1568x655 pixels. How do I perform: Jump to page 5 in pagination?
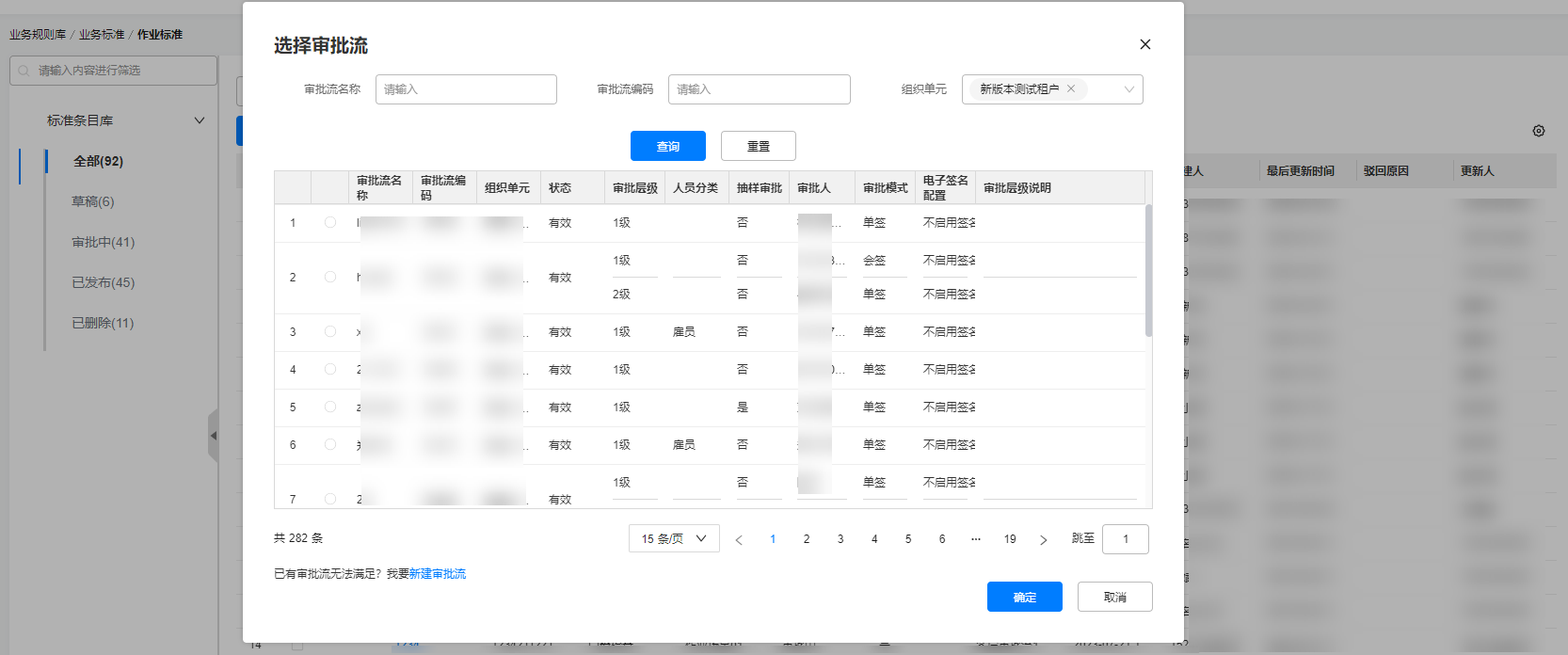[x=908, y=539]
